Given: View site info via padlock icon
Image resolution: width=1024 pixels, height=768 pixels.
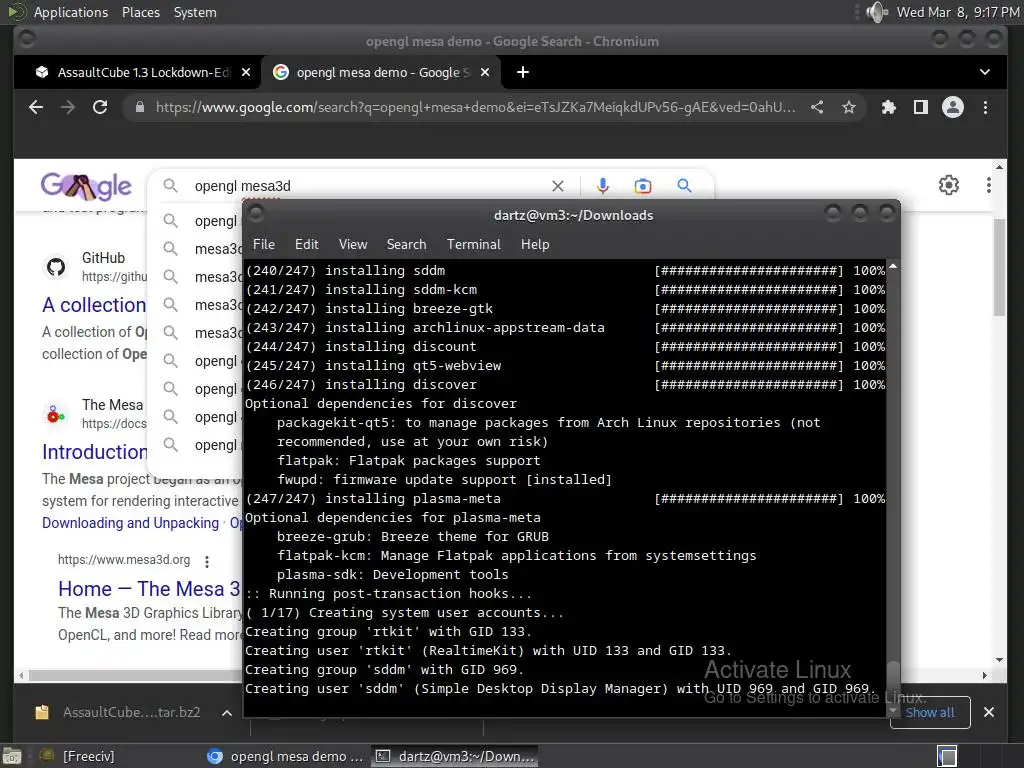Looking at the screenshot, I should coord(140,107).
